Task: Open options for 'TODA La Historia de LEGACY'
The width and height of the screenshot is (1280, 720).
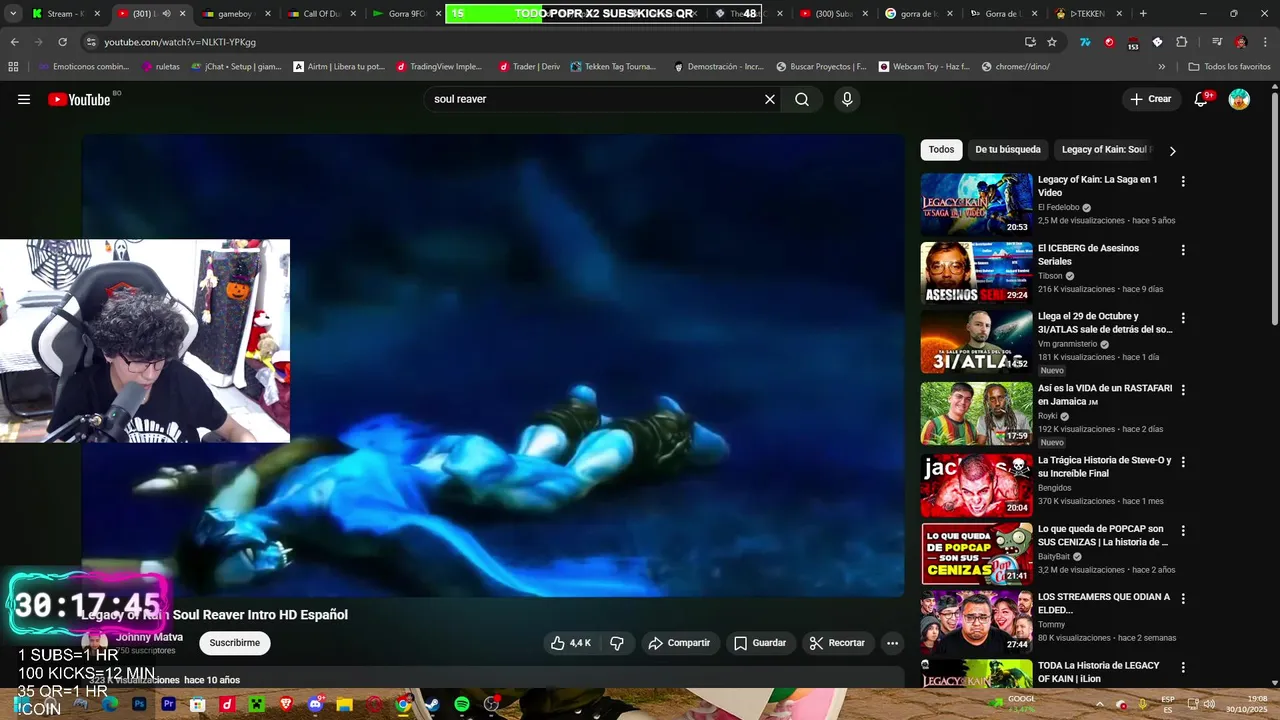Action: (x=1183, y=667)
